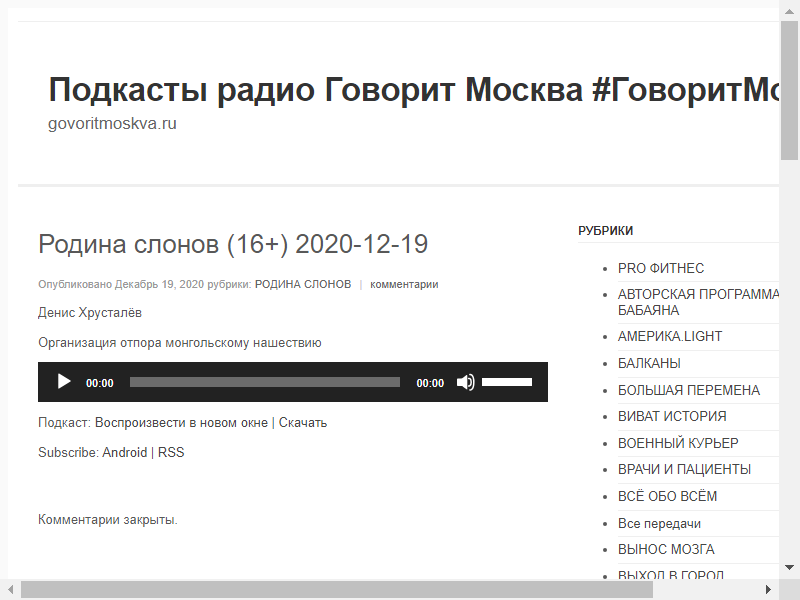Click the vertical scrollbar down arrow
Image resolution: width=800 pixels, height=600 pixels.
point(789,567)
